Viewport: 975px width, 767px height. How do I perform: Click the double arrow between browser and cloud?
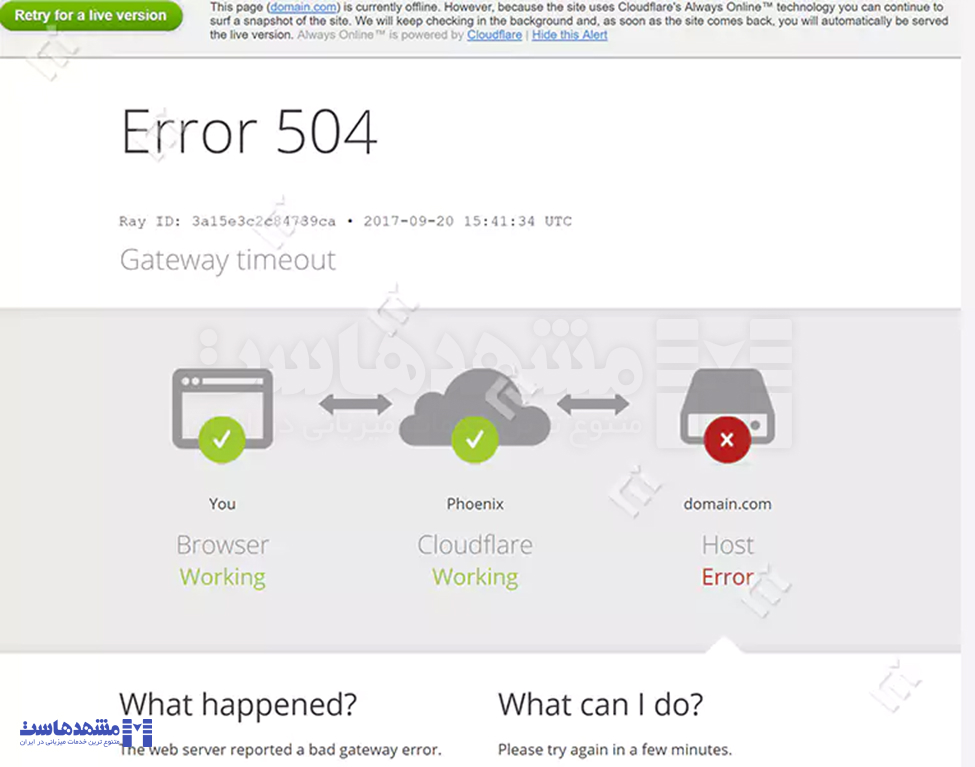[x=356, y=404]
